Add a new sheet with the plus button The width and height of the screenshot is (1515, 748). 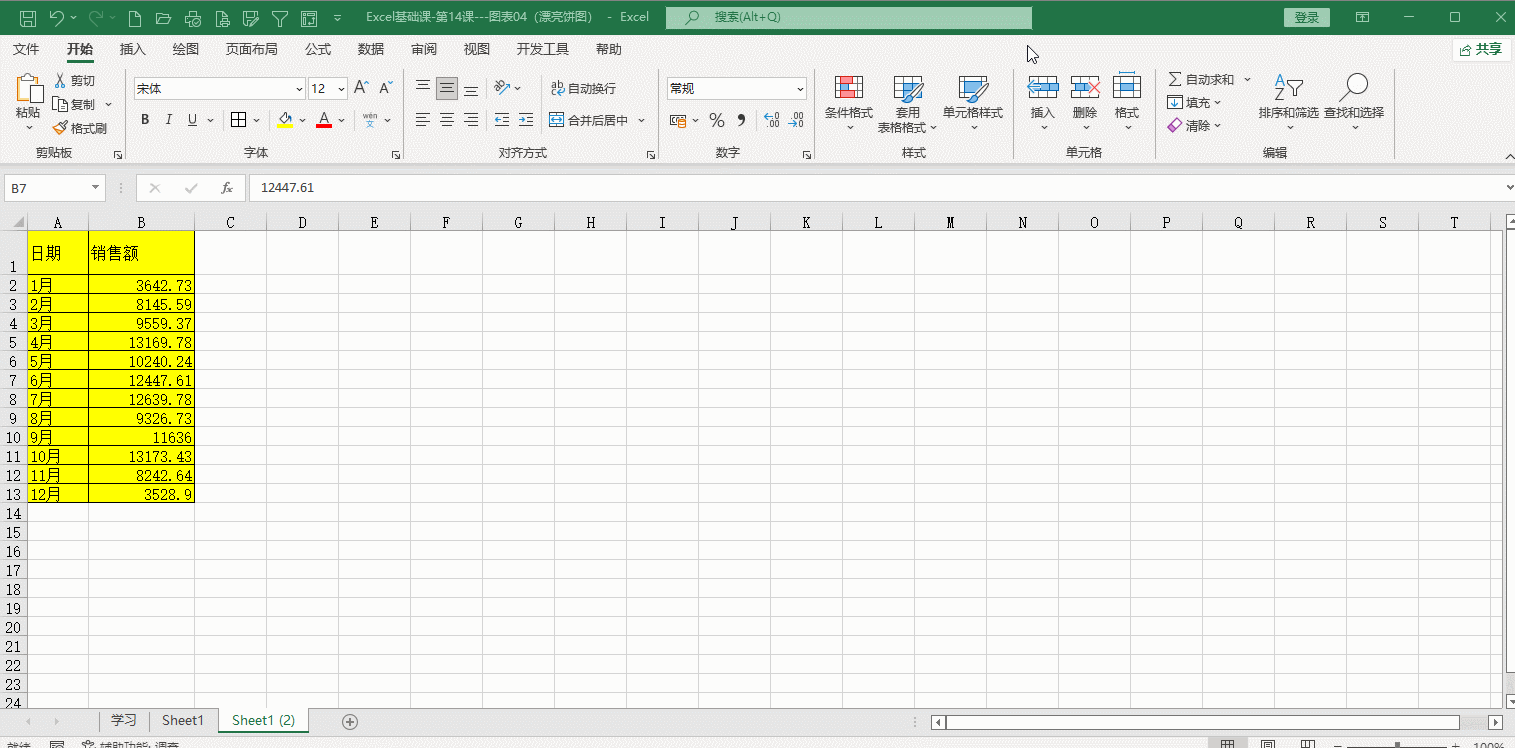pos(350,721)
